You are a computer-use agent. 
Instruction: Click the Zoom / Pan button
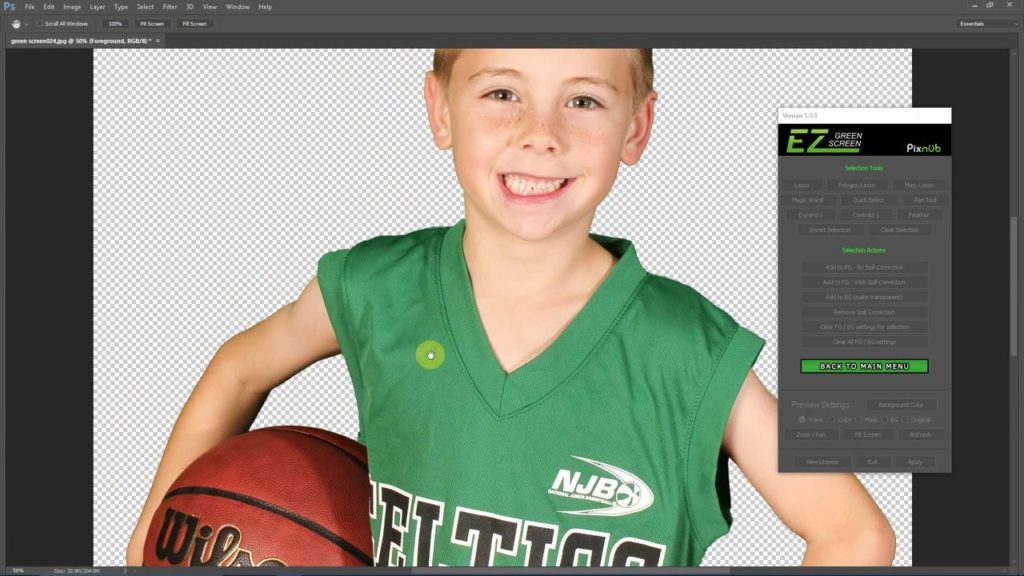click(x=810, y=435)
